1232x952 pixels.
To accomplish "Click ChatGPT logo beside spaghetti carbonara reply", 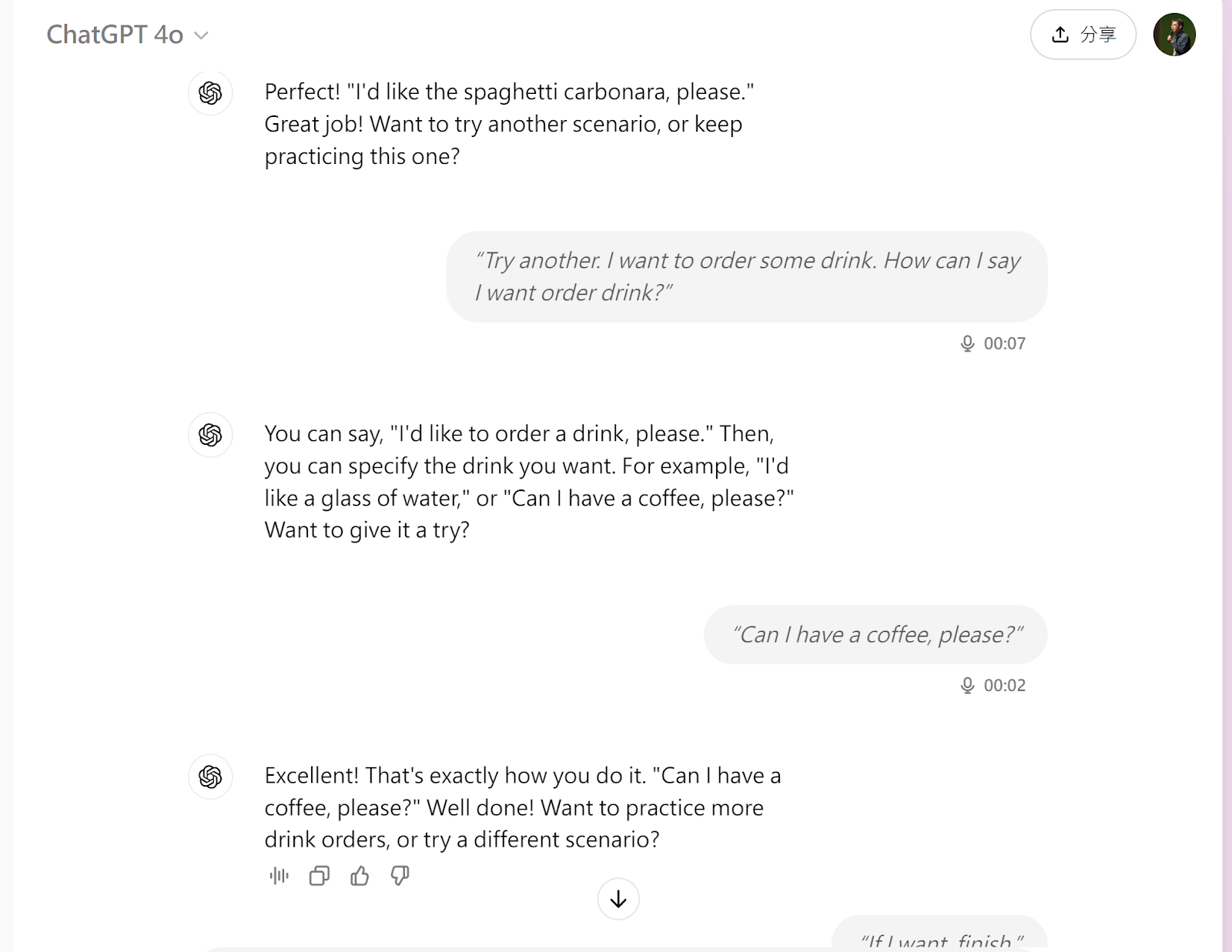I will pos(210,93).
